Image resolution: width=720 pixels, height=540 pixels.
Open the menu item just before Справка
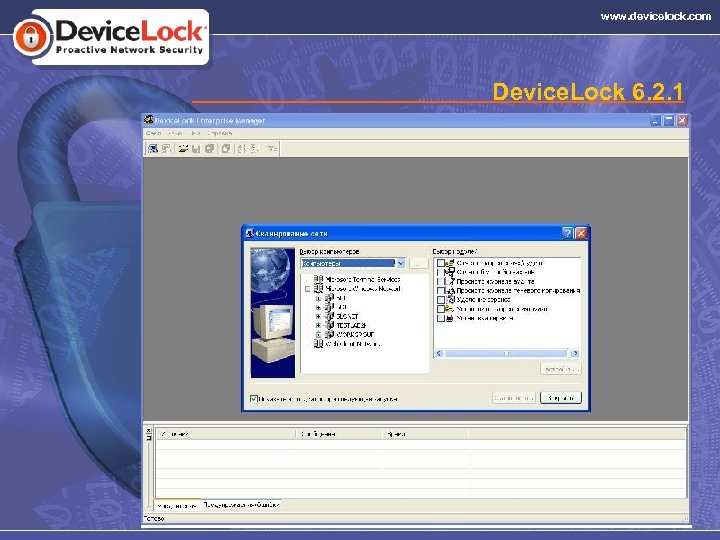(x=196, y=133)
